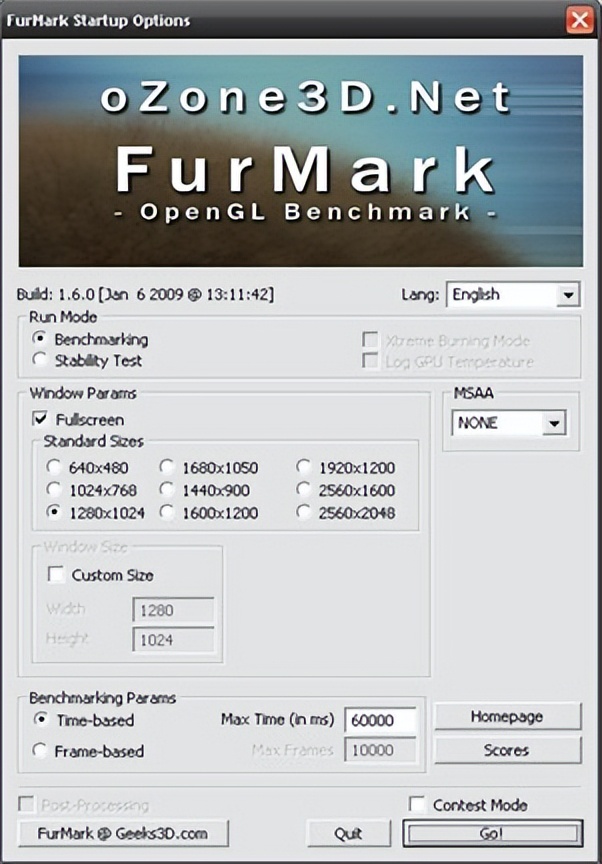Click the Max Time field showing 60000
The image size is (602, 864).
pyautogui.click(x=381, y=720)
